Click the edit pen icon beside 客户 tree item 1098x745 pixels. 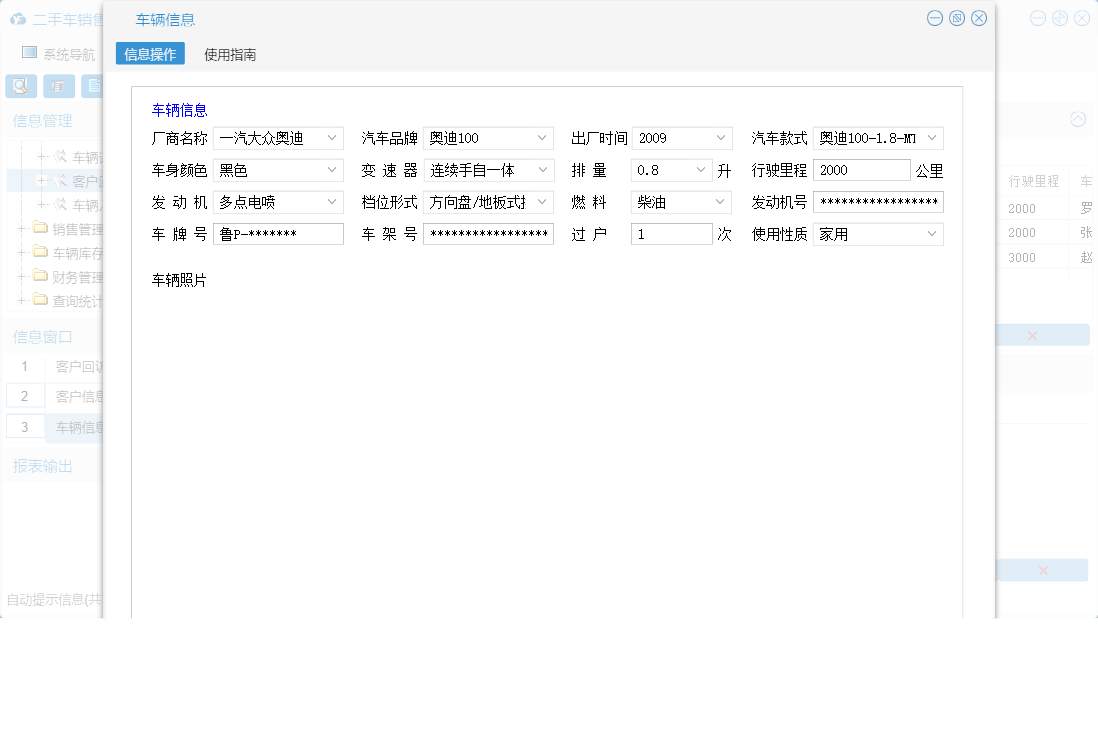click(x=61, y=180)
